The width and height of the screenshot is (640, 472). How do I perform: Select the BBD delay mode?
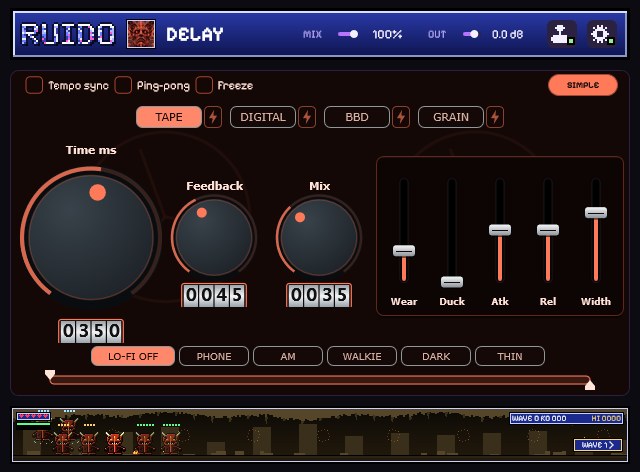(357, 117)
